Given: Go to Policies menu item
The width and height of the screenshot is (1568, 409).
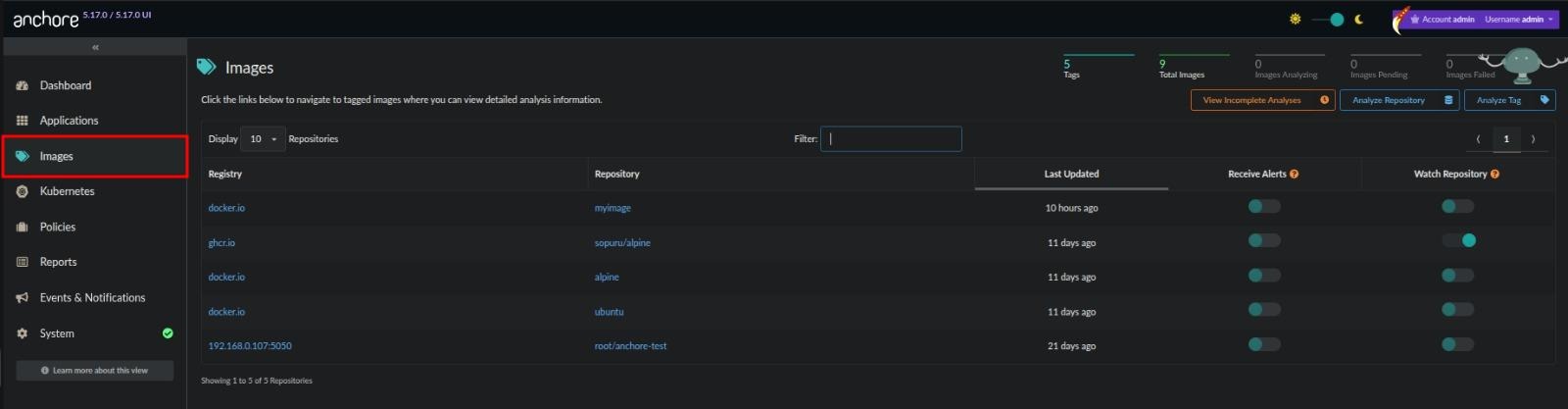Looking at the screenshot, I should tap(95, 227).
